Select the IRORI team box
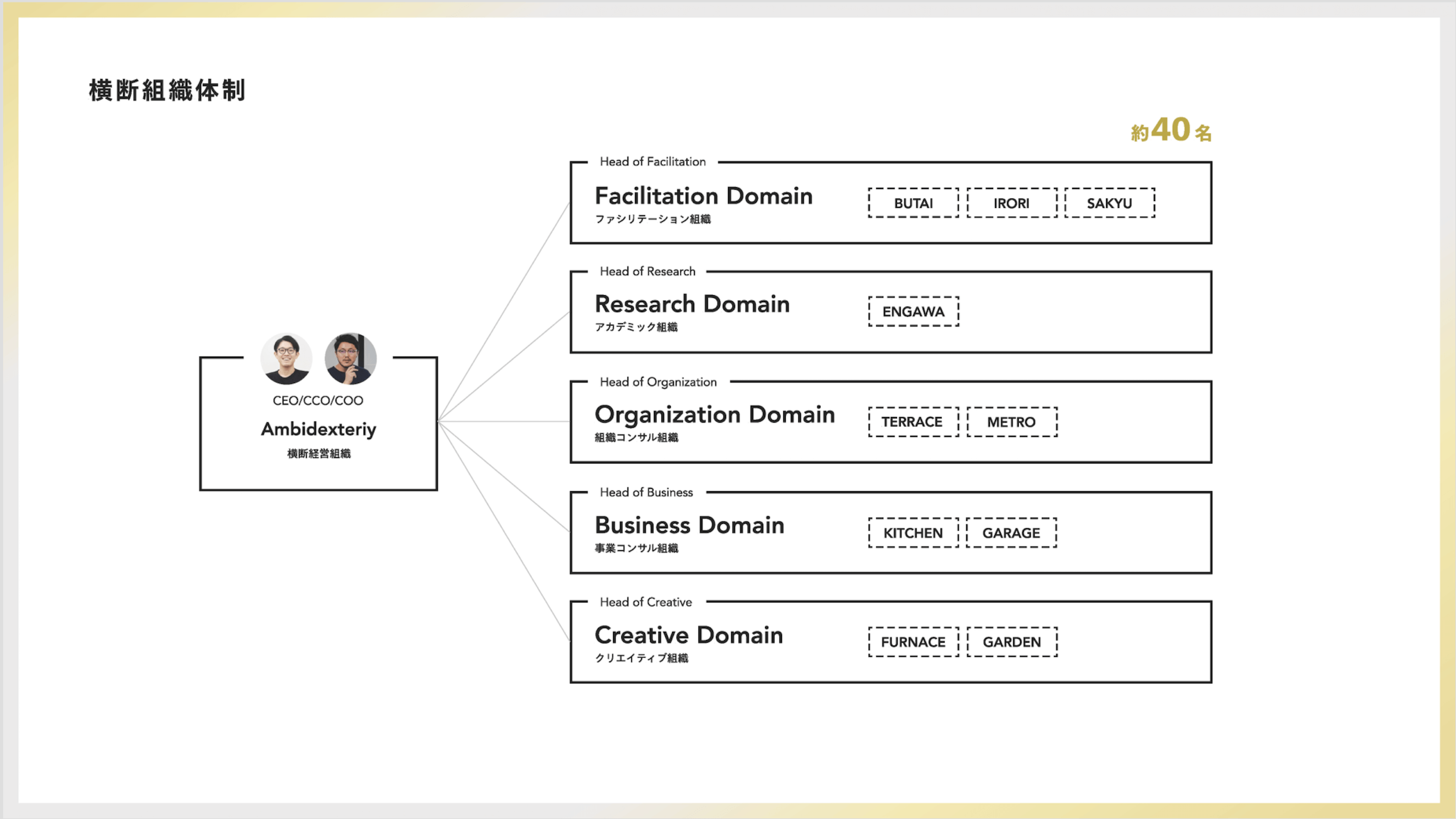The height and width of the screenshot is (819, 1456). [1011, 203]
